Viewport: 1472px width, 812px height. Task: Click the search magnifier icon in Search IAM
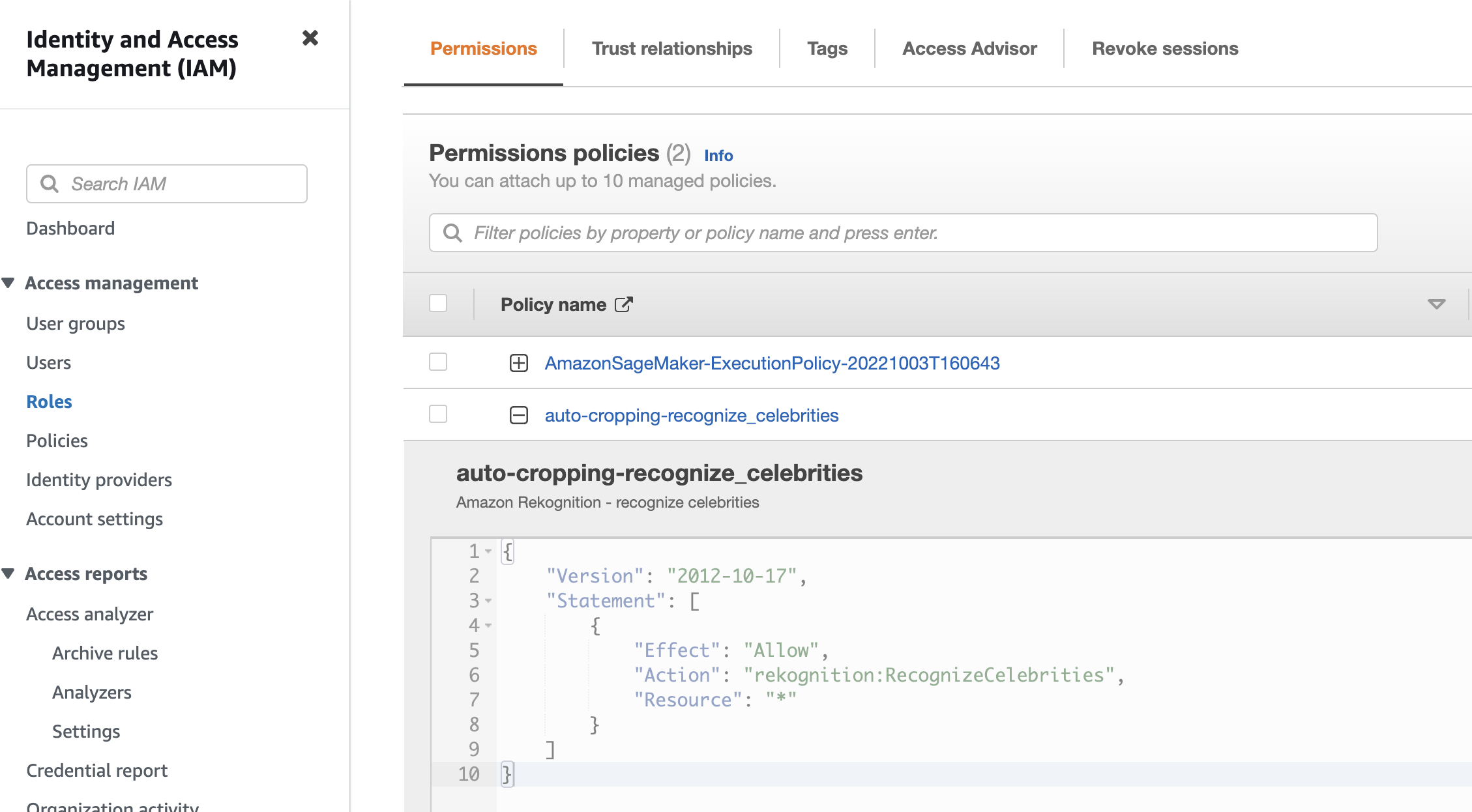[49, 183]
